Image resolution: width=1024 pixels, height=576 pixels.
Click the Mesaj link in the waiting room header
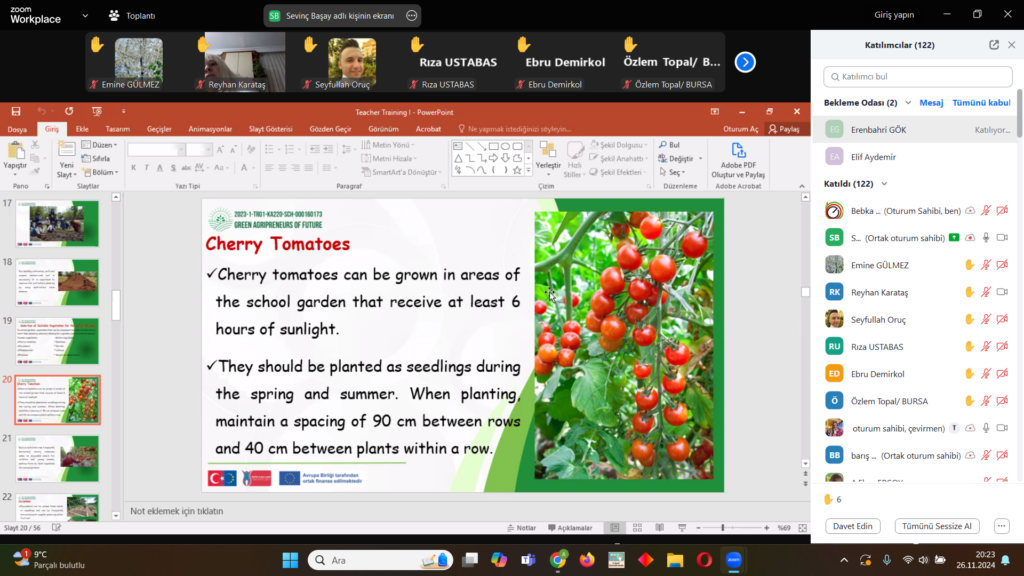(931, 103)
